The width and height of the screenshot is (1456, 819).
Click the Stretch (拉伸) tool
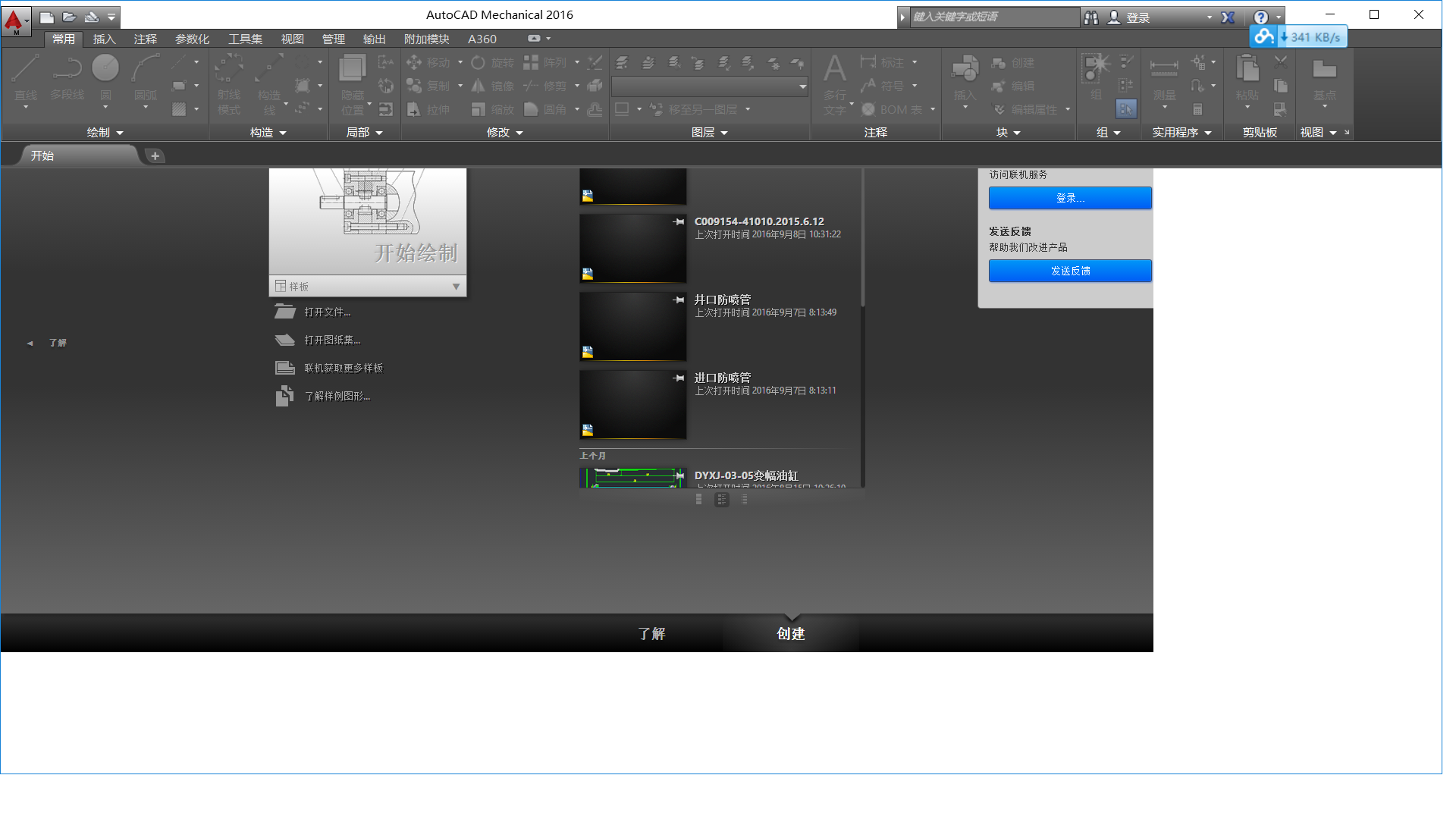428,109
